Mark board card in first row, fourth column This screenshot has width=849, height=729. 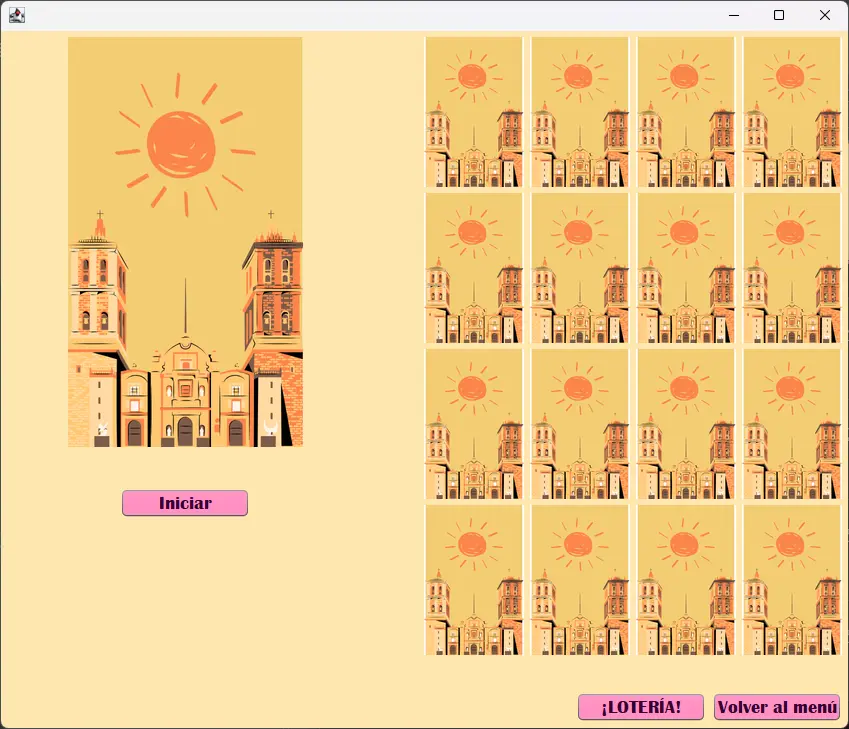point(791,112)
